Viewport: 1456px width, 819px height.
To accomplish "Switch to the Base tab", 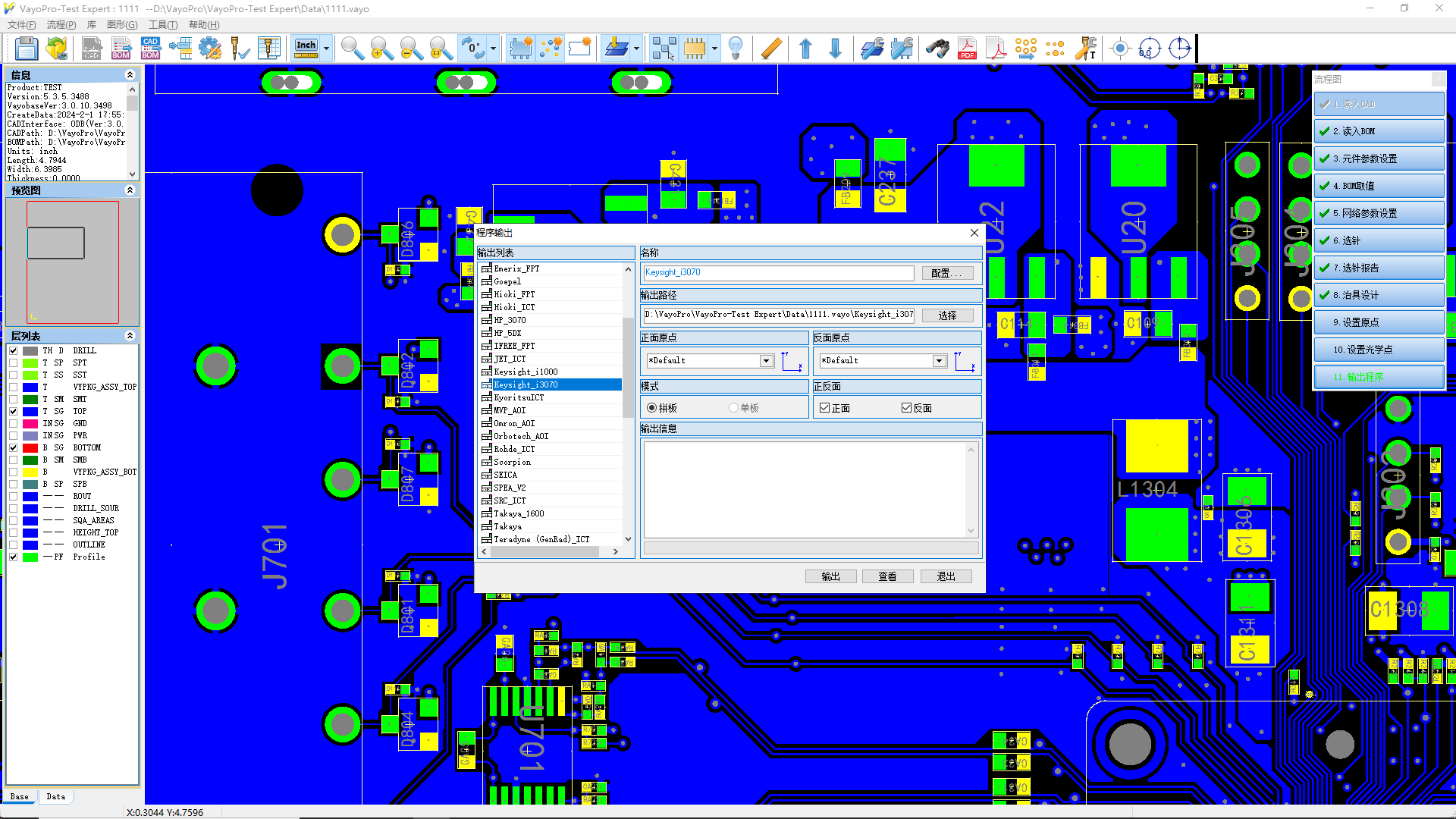I will pos(20,796).
